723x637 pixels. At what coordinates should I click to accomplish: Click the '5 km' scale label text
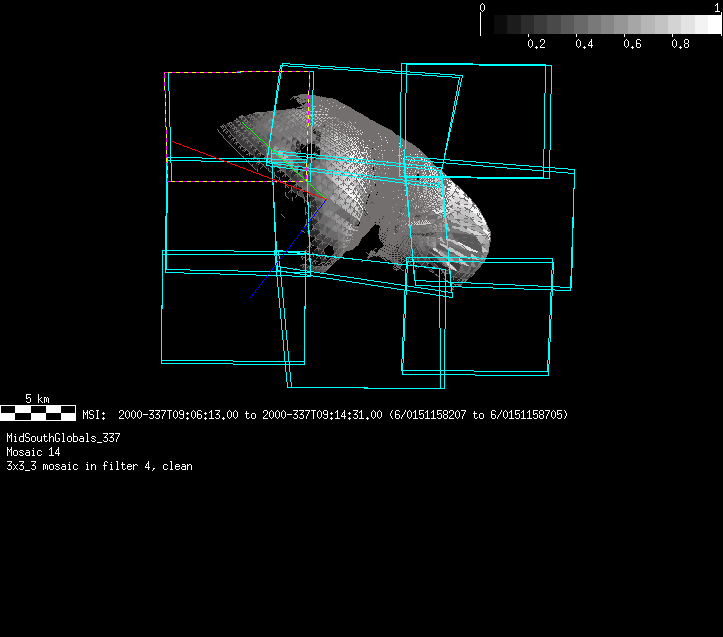37,399
